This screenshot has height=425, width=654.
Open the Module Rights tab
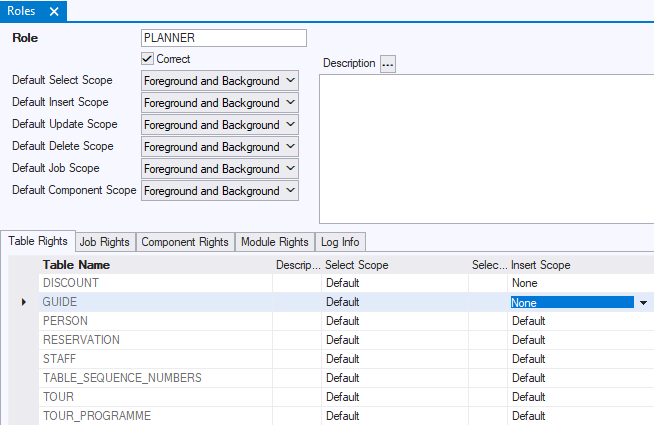tap(274, 242)
